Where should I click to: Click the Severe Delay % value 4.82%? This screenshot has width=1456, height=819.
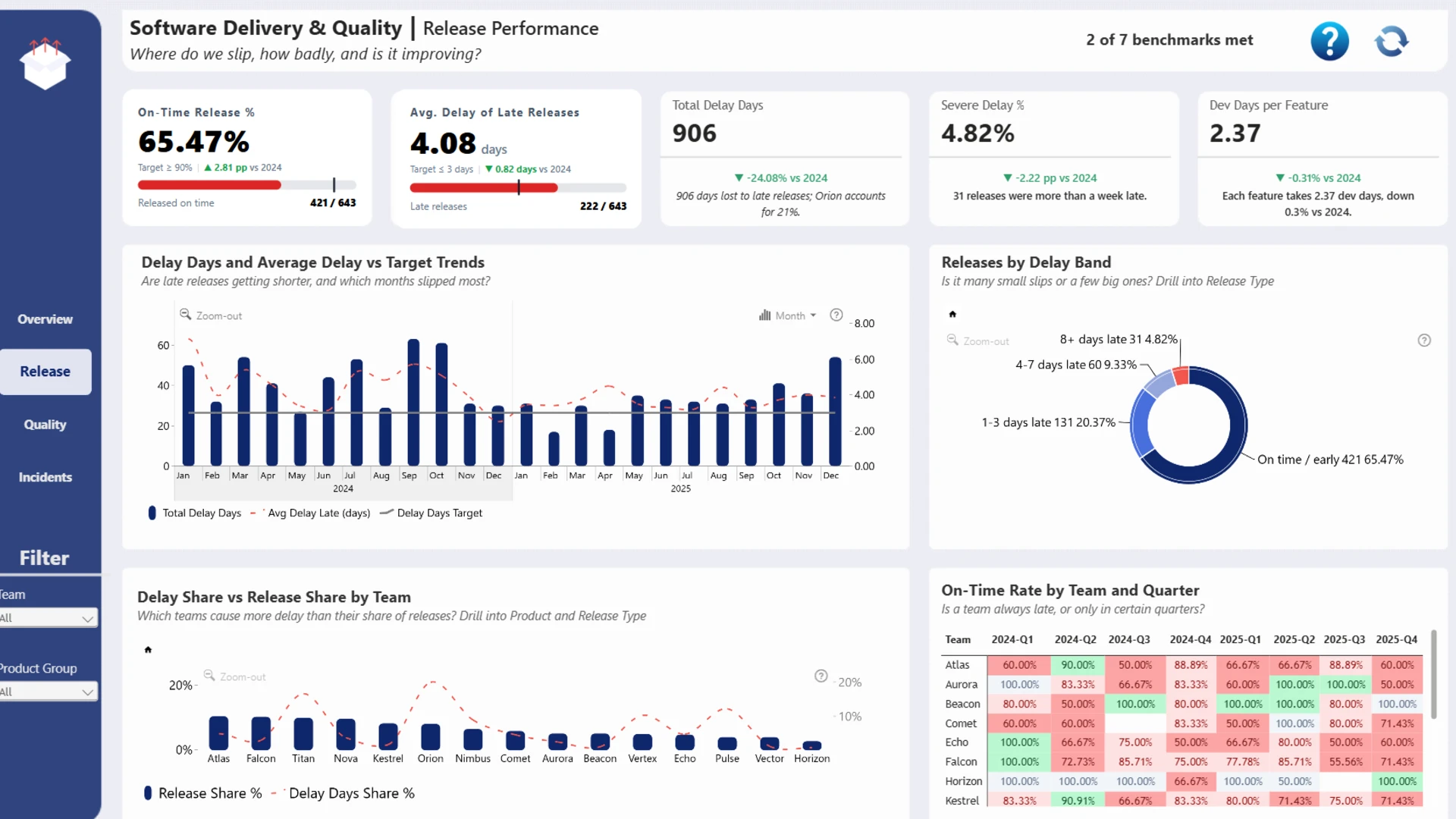[x=977, y=133]
